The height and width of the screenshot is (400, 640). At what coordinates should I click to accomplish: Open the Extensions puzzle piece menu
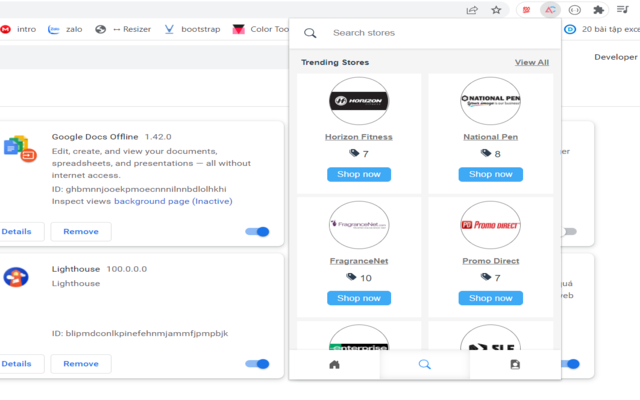point(598,10)
